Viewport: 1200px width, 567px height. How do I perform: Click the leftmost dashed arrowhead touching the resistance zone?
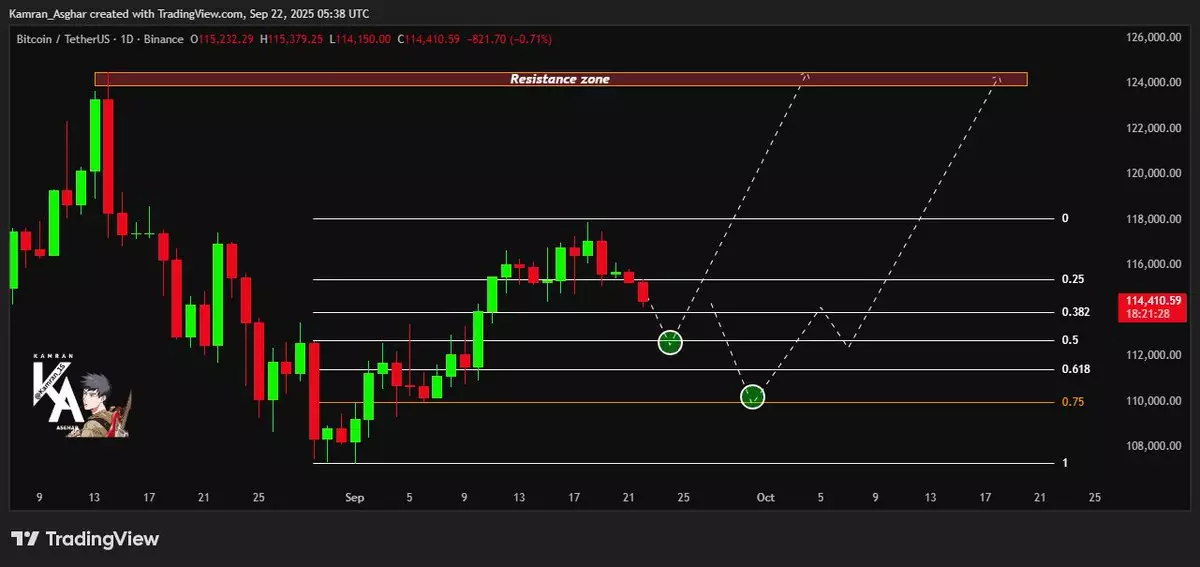(806, 76)
